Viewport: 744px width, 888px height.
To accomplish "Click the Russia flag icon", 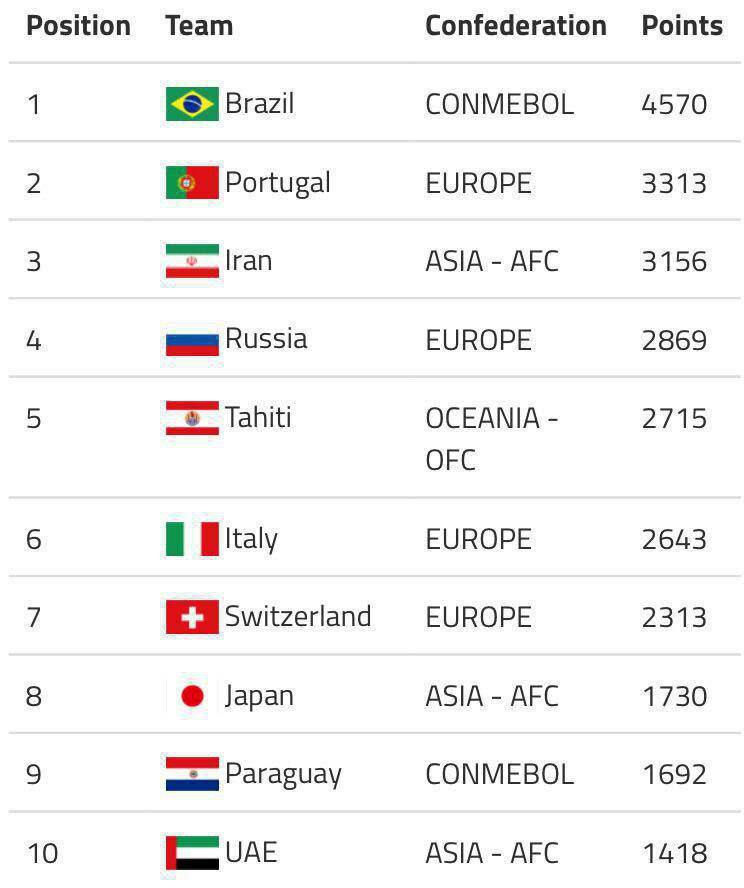I will click(192, 339).
